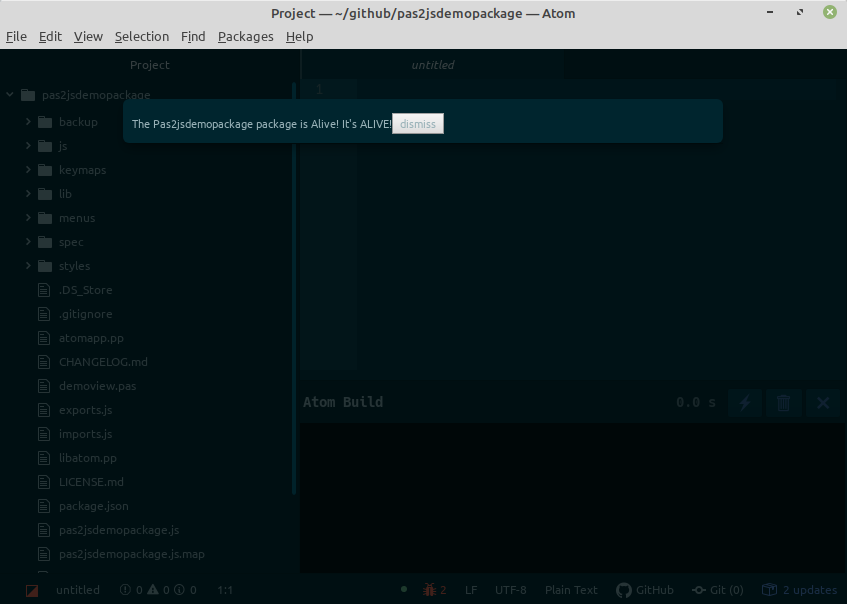This screenshot has width=847, height=604.
Task: Switch to the untitled editor tab
Action: (433, 65)
